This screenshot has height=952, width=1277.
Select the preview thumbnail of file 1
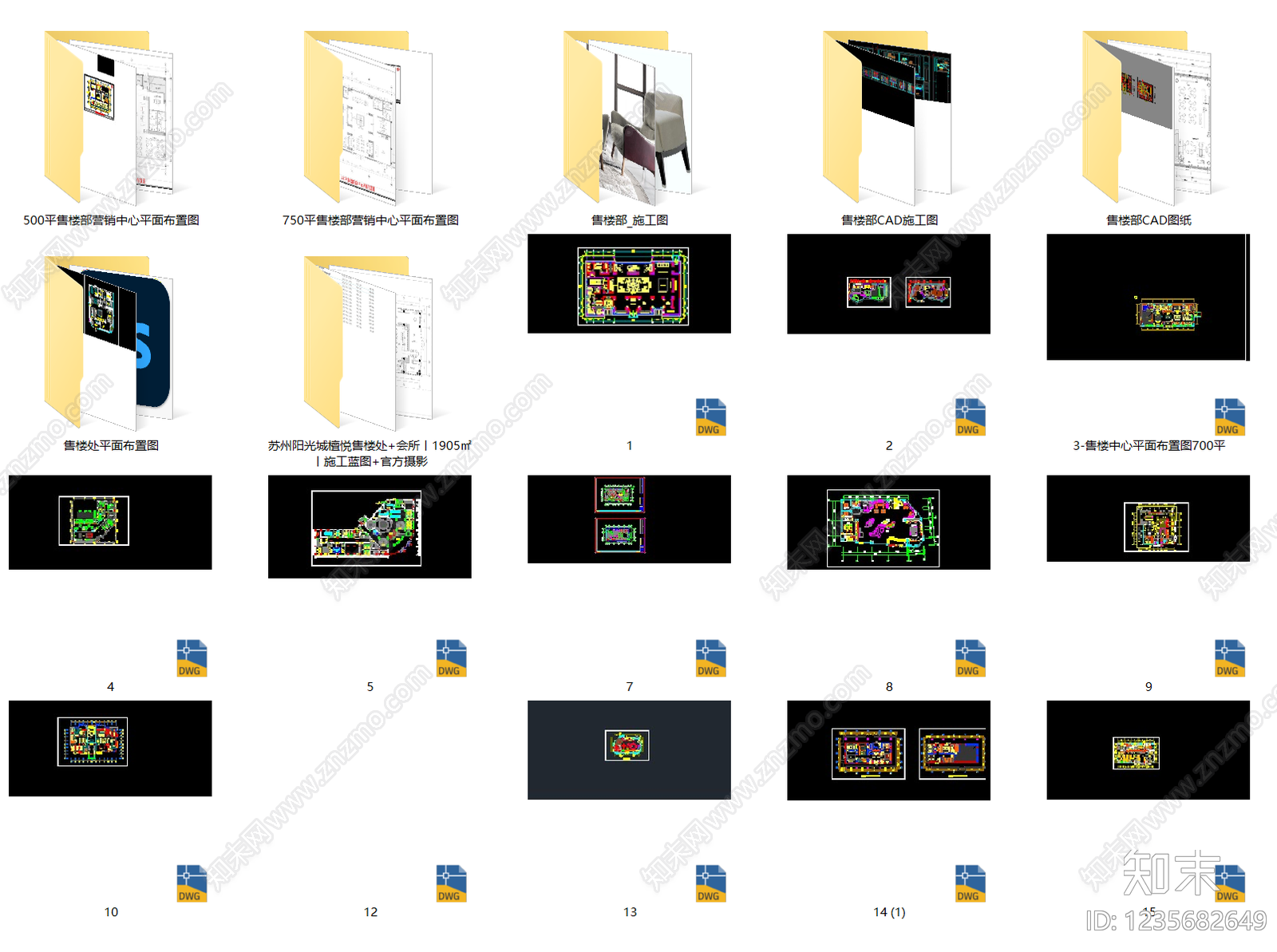pyautogui.click(x=629, y=283)
